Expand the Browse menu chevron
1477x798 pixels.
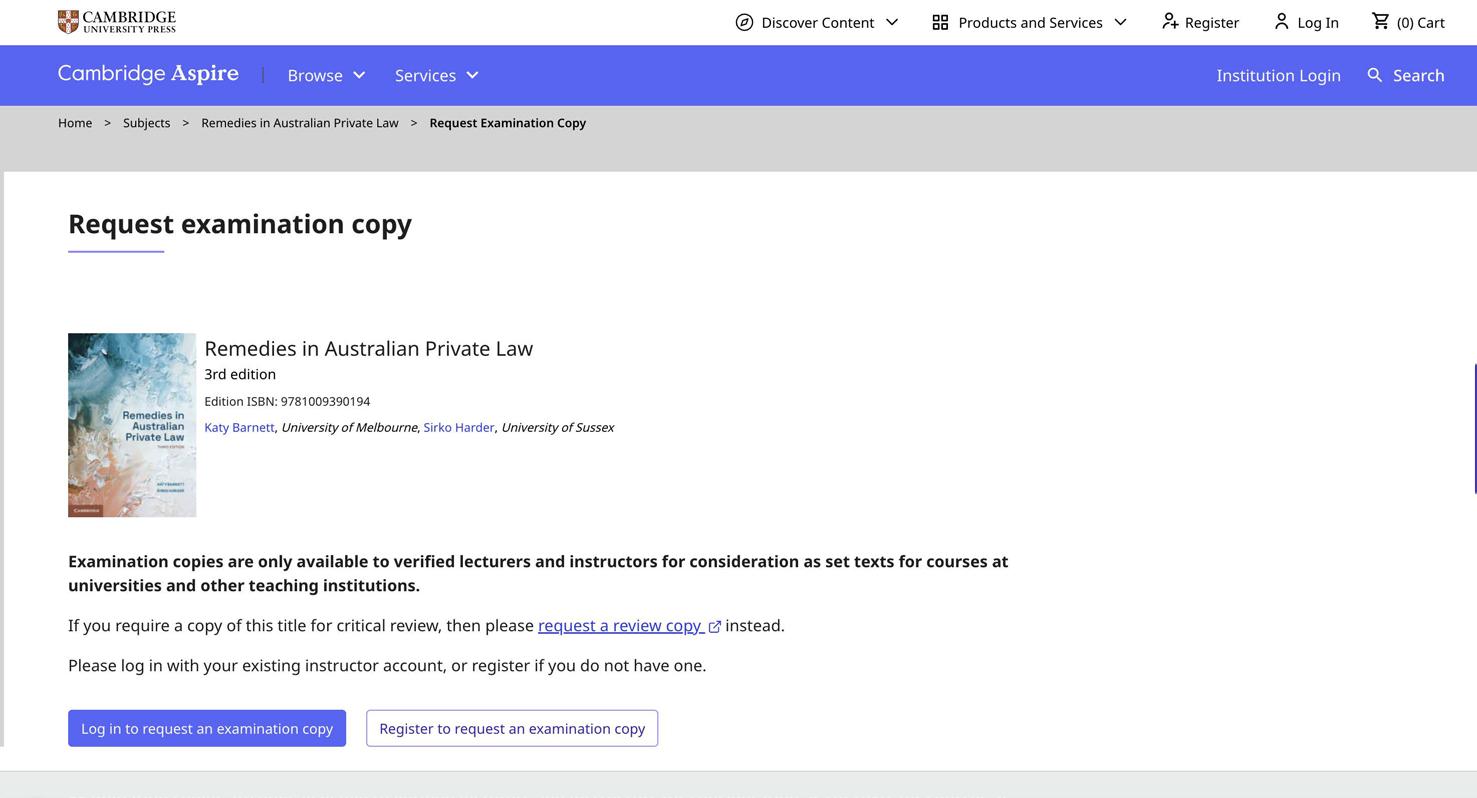point(359,75)
